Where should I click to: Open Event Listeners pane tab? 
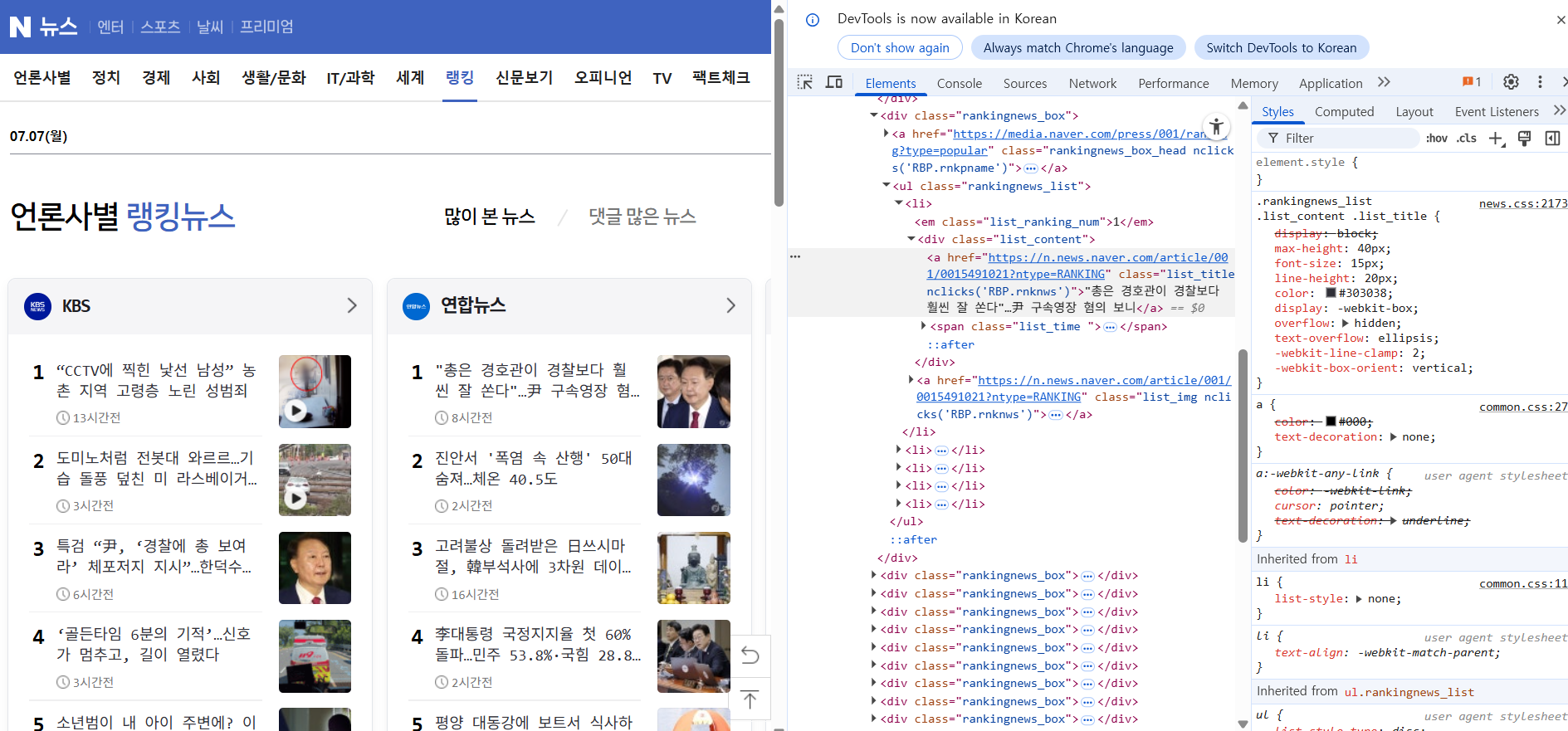[x=1497, y=111]
